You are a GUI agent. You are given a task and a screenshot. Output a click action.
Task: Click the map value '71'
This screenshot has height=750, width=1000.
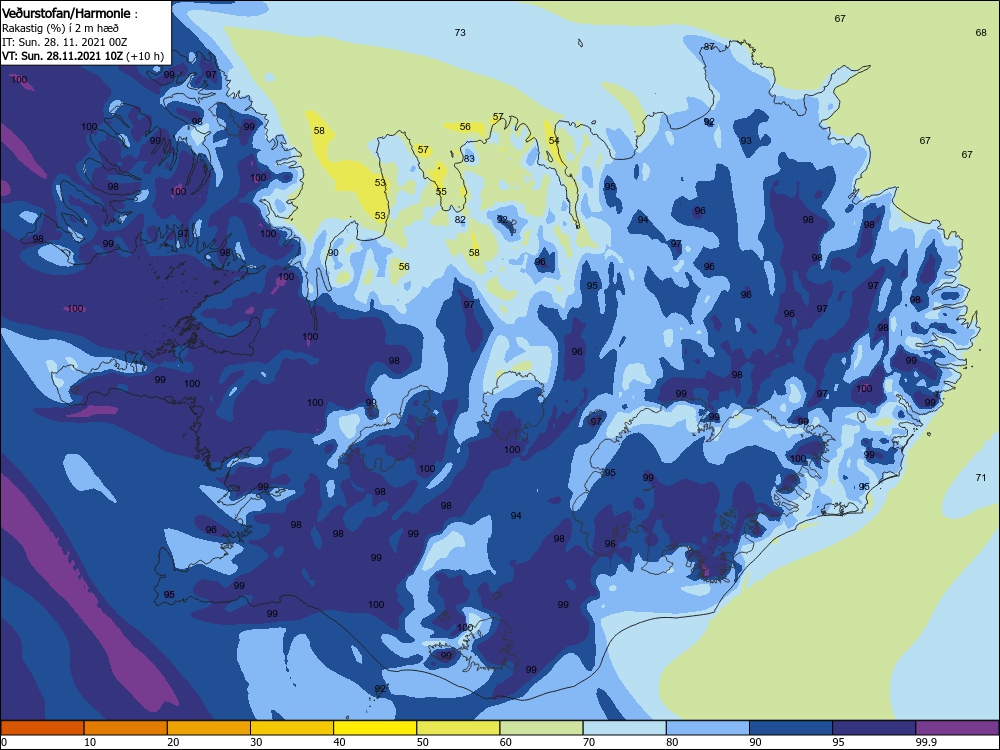[981, 478]
